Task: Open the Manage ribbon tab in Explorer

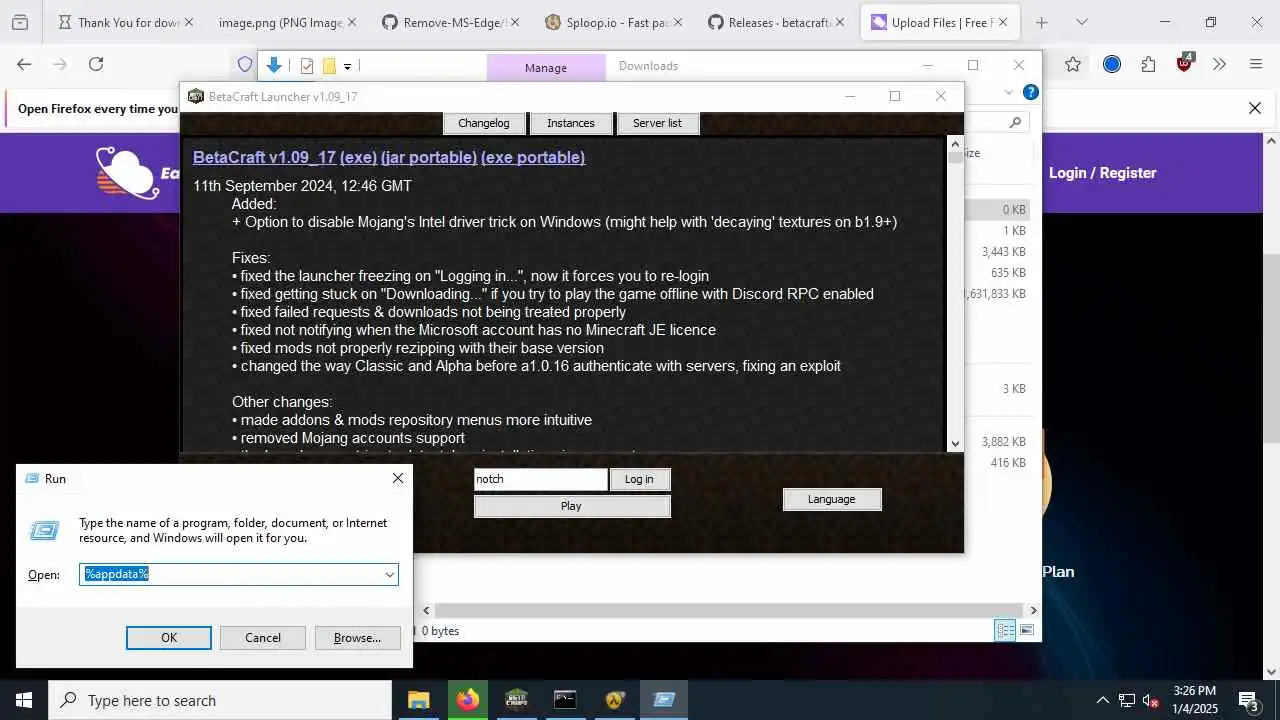Action: [x=546, y=68]
